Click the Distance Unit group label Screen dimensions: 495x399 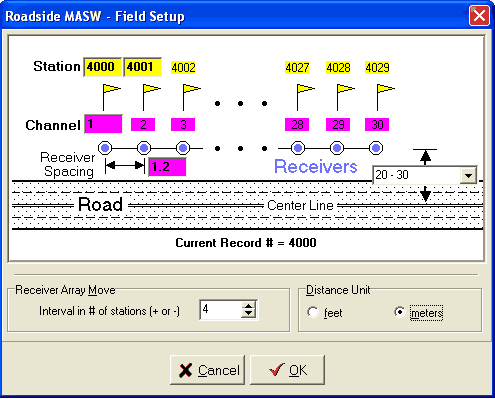pyautogui.click(x=338, y=290)
